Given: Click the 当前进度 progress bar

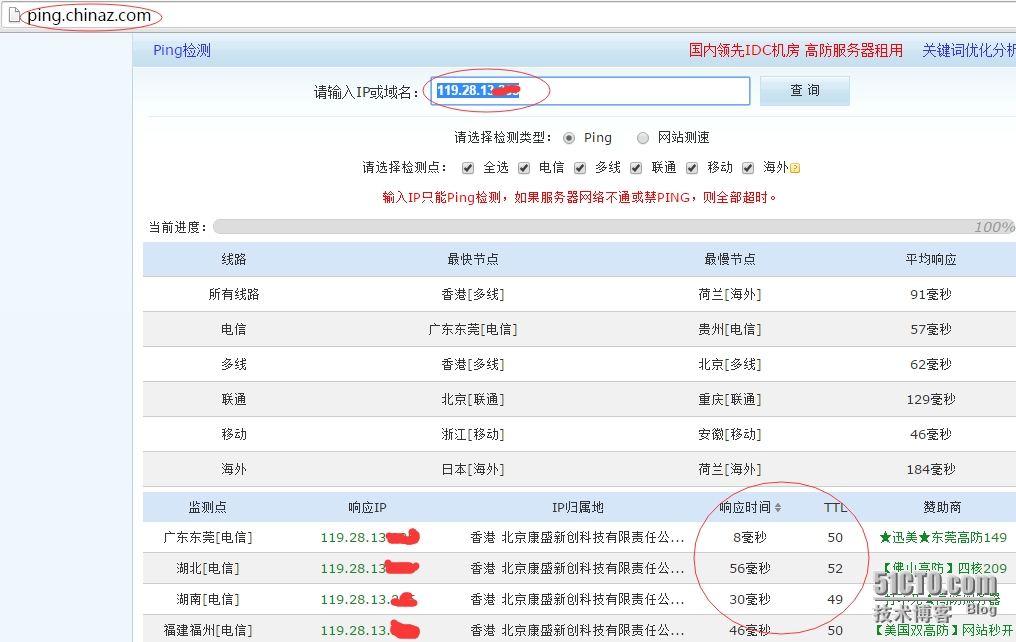Looking at the screenshot, I should (614, 227).
